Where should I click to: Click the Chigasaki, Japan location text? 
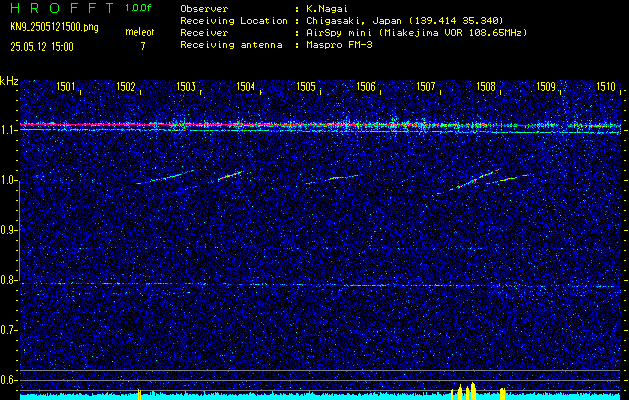pyautogui.click(x=405, y=21)
